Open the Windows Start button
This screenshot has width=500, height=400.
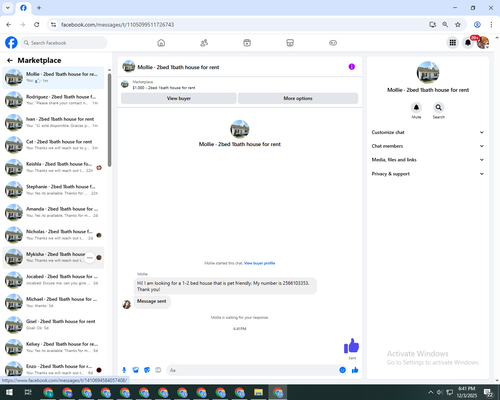(x=9, y=392)
